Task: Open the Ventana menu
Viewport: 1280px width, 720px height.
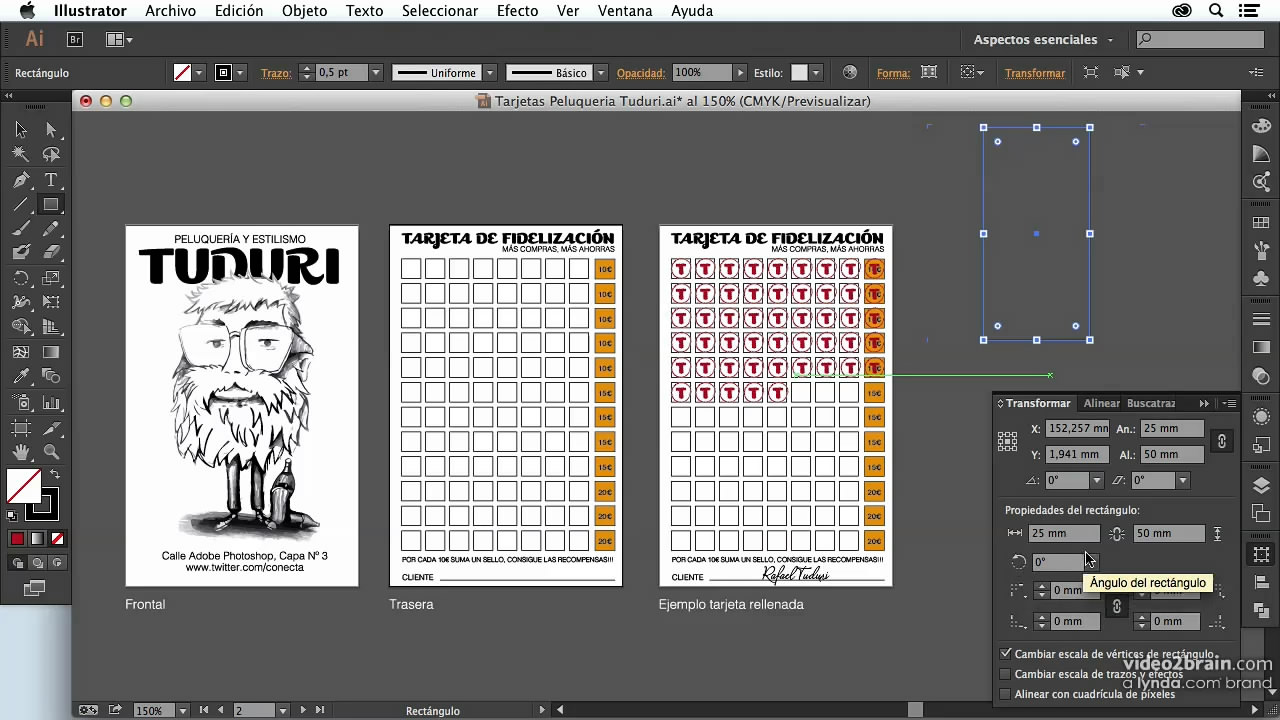Action: 625,11
